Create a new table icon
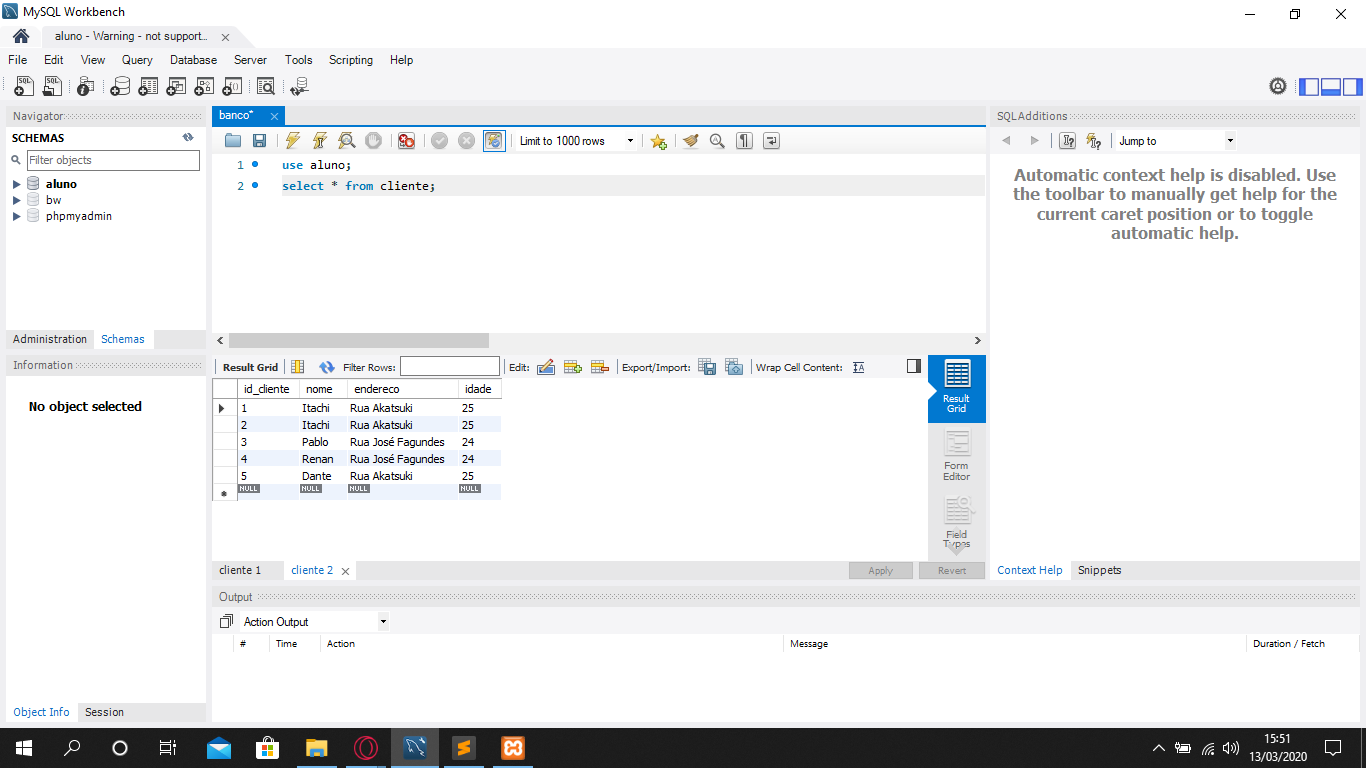Image resolution: width=1366 pixels, height=768 pixels. (148, 87)
